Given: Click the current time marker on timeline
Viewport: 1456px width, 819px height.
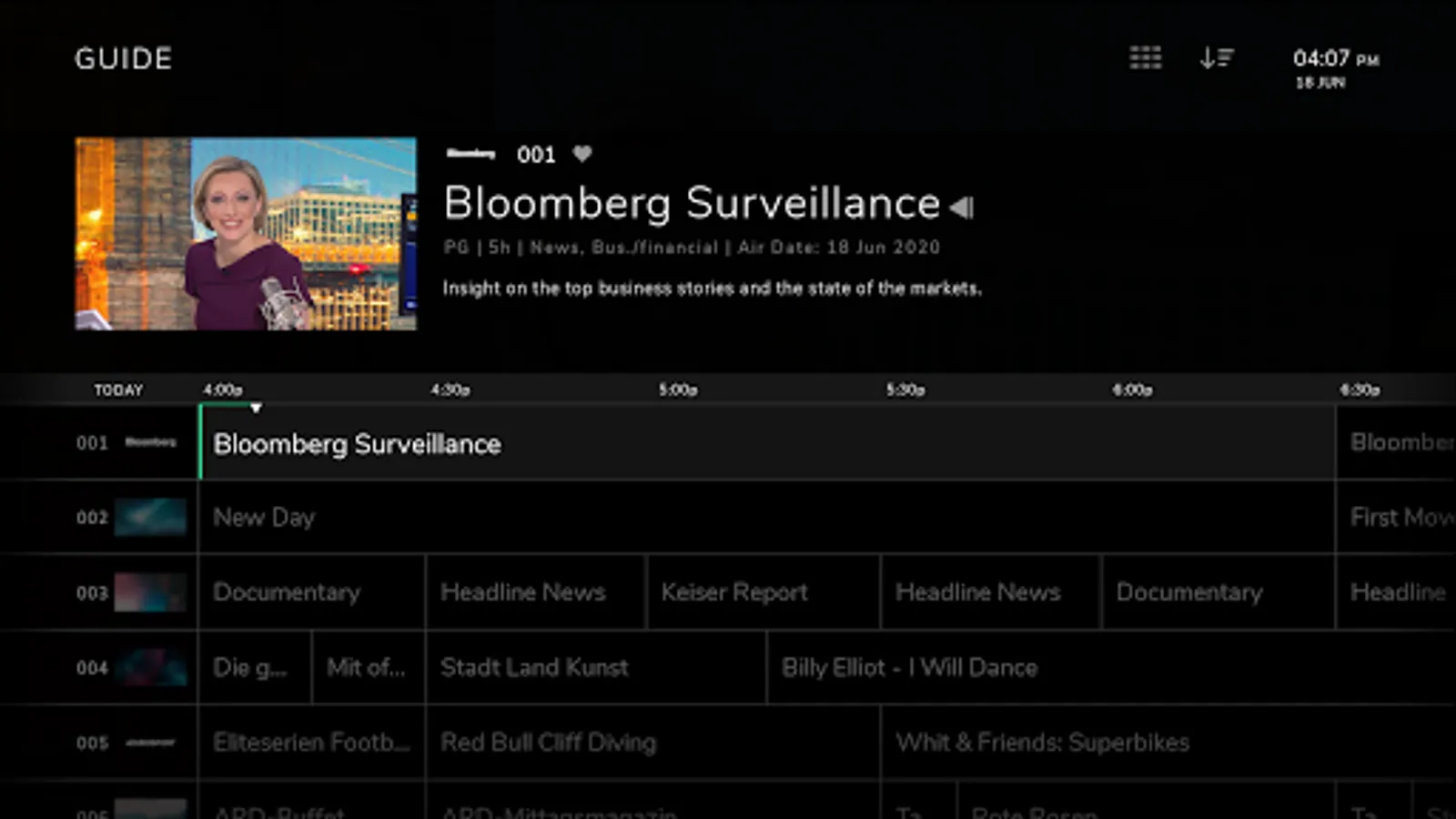Looking at the screenshot, I should point(256,408).
